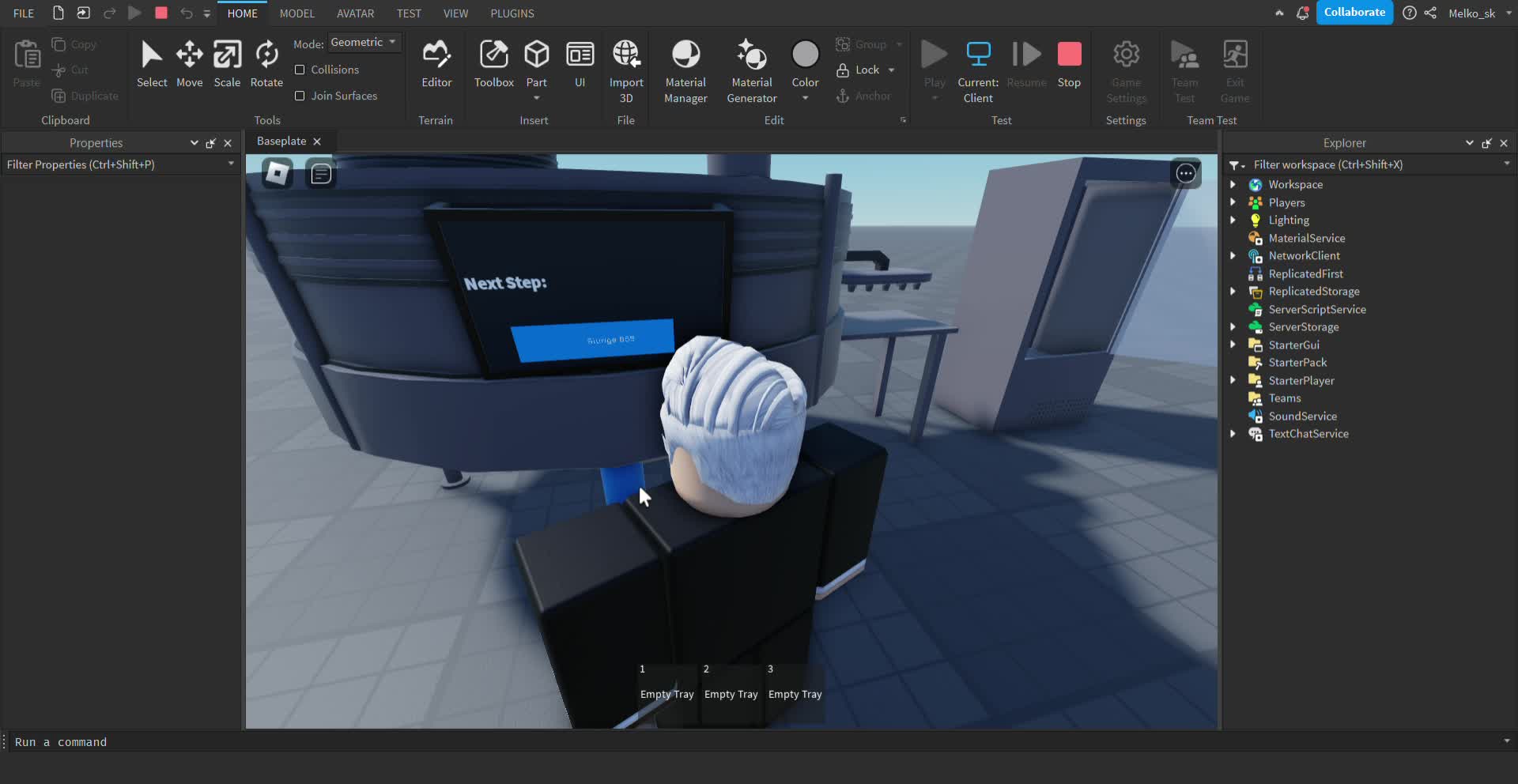The width and height of the screenshot is (1518, 784).
Task: Open the Toolbox panel
Action: tap(493, 63)
